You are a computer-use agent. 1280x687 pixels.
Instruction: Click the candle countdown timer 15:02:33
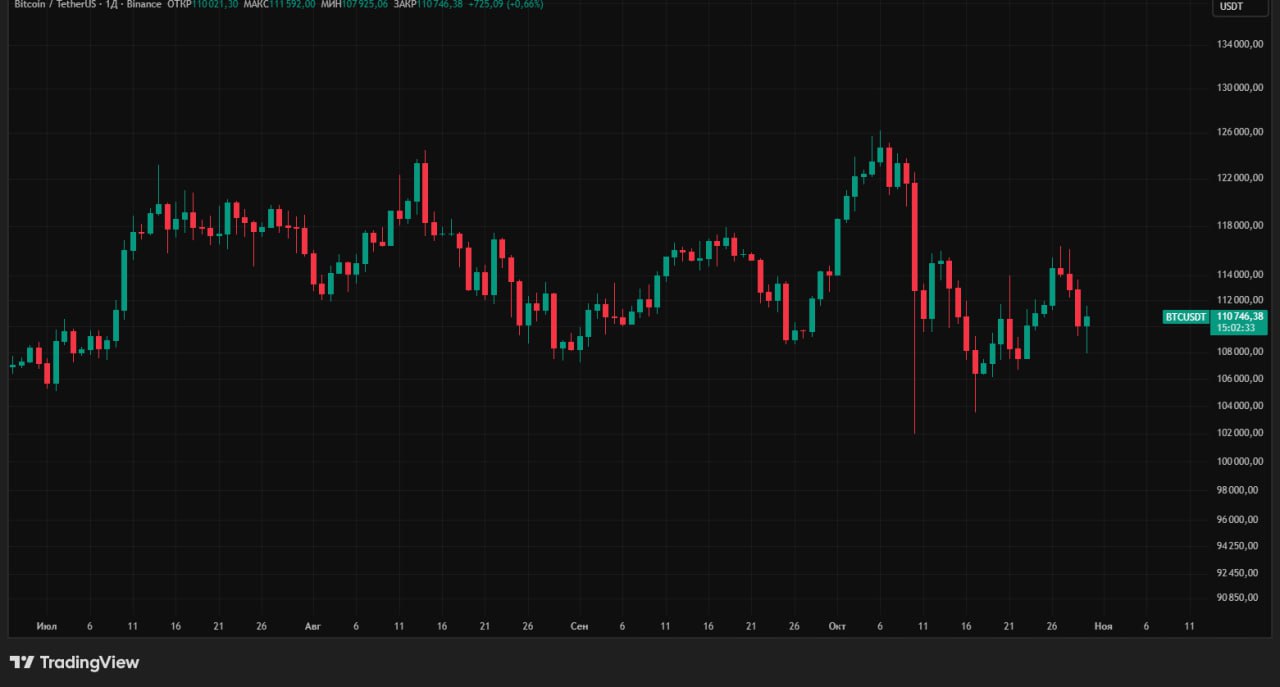(x=1236, y=328)
